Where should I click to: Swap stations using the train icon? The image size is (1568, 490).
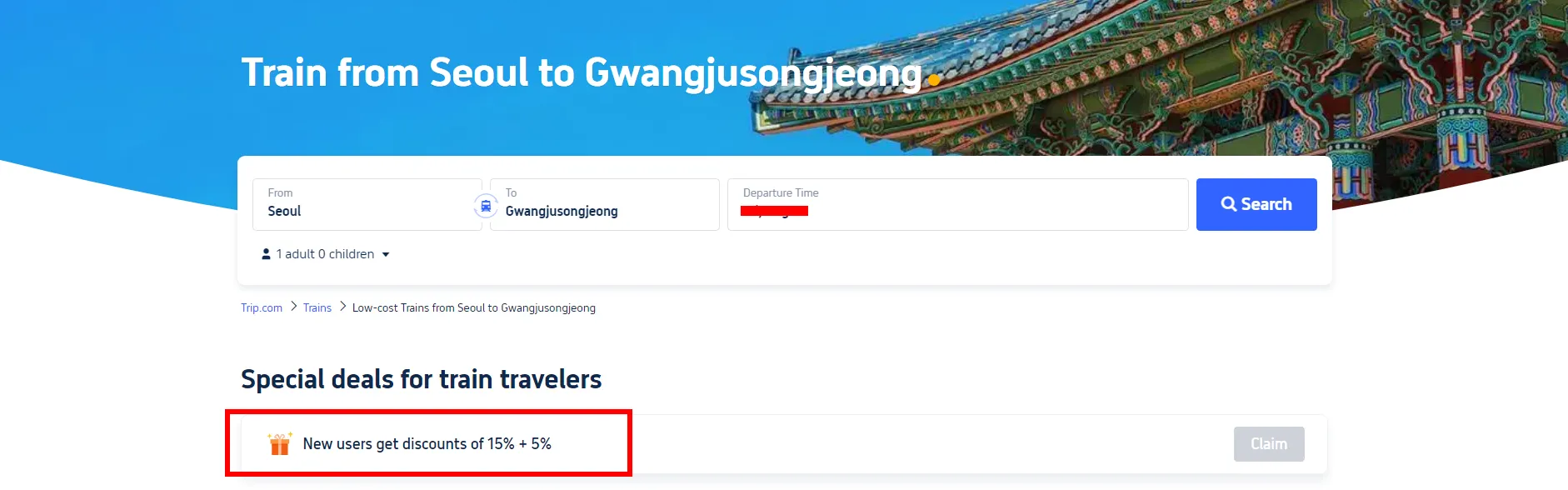coord(486,205)
